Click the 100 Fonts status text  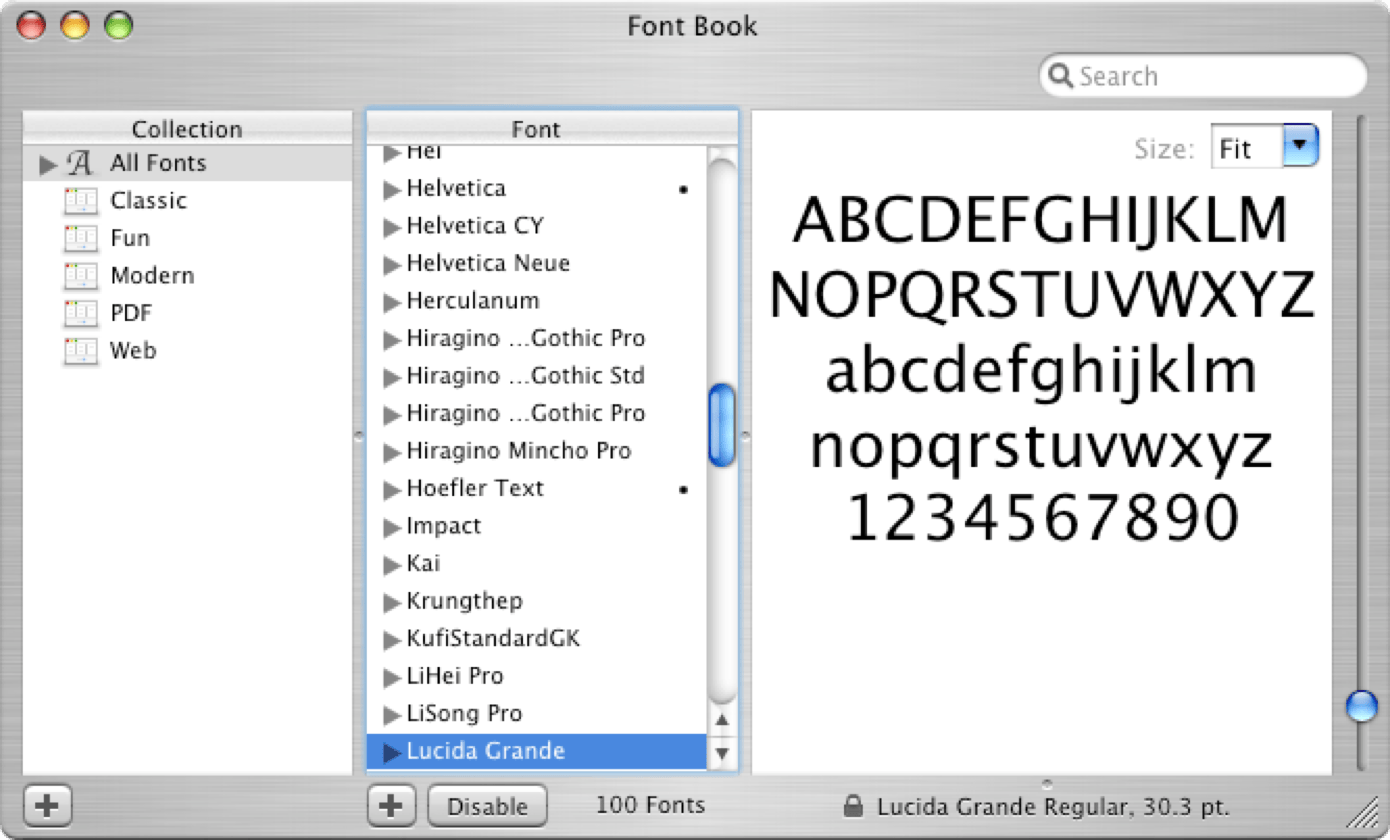click(650, 805)
